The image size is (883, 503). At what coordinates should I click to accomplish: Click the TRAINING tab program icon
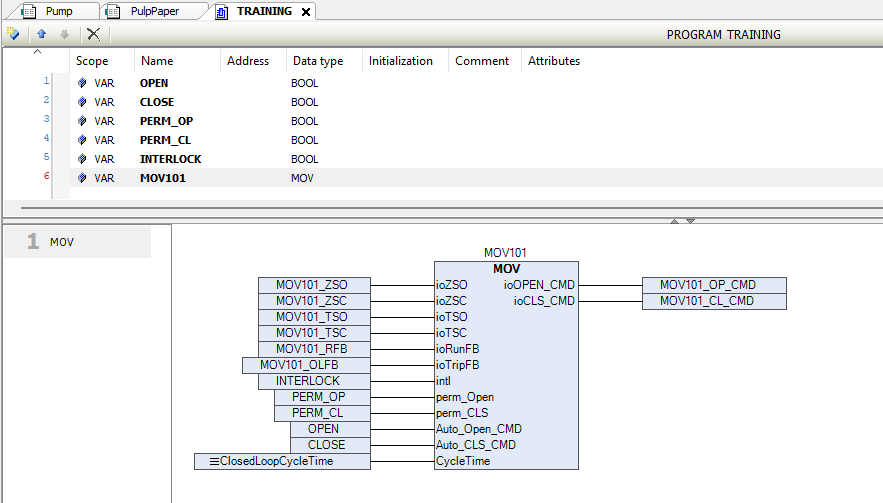coord(222,12)
